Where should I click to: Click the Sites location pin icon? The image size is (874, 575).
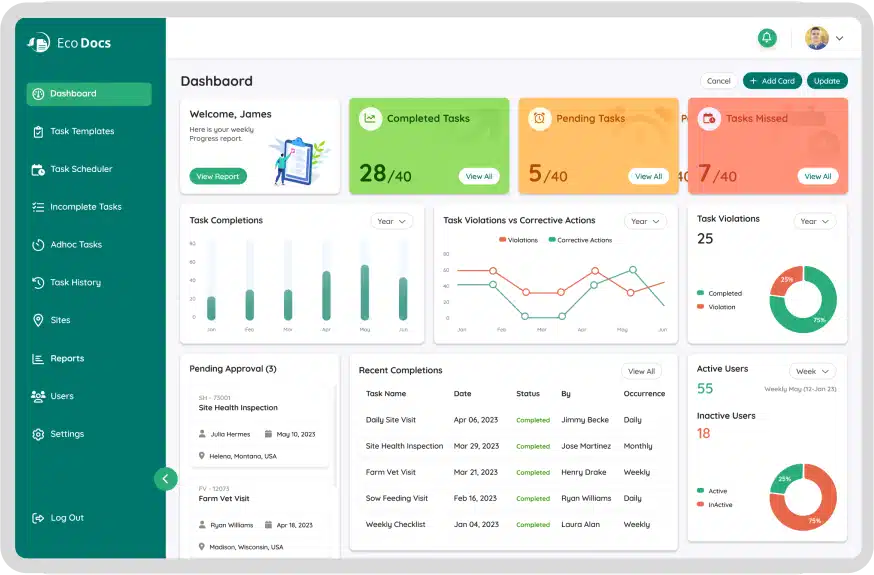pos(38,321)
